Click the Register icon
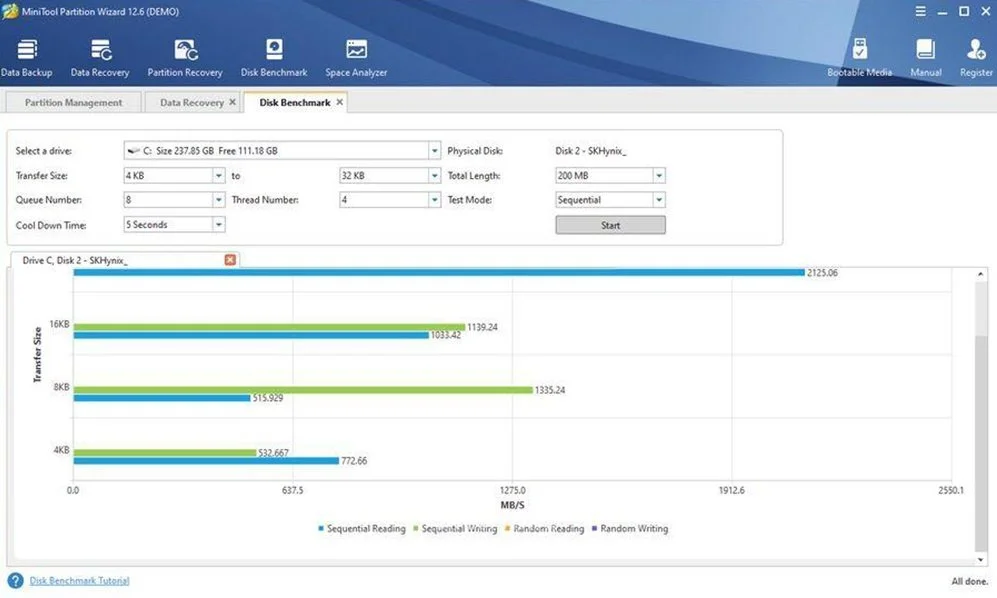This screenshot has height=598, width=997. tap(976, 58)
